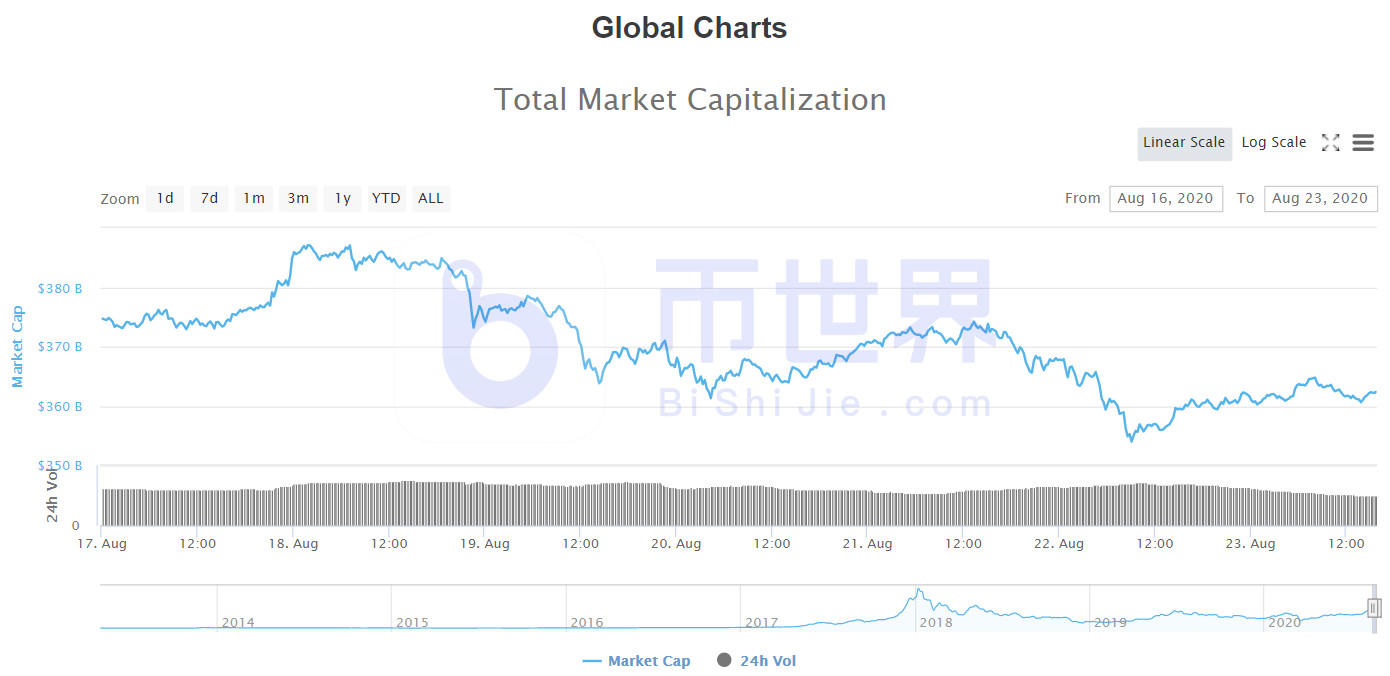Select the 1d zoom preset

point(165,198)
